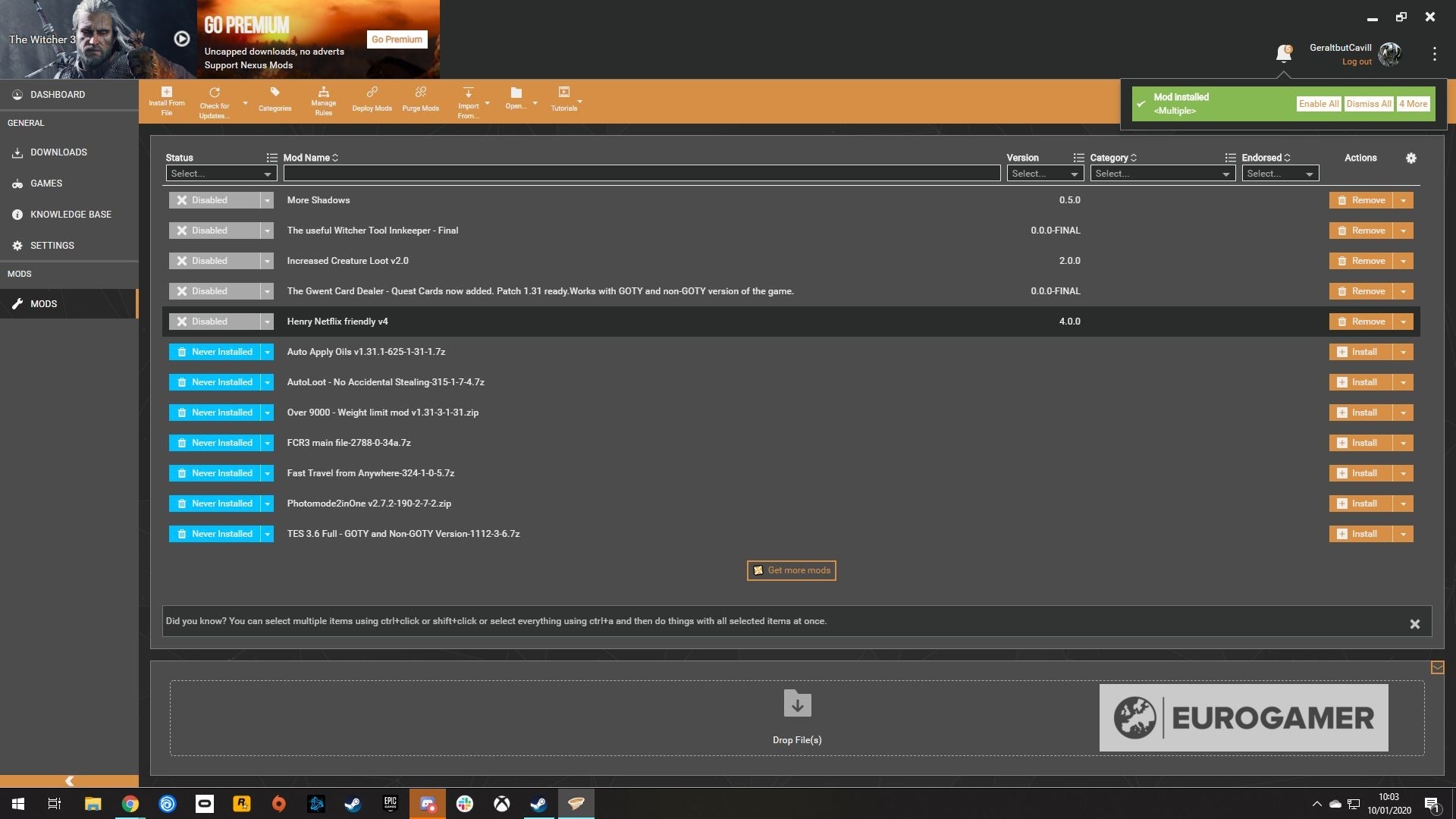Viewport: 1456px width, 819px height.
Task: Open Category filter Select dropdown
Action: (1162, 174)
